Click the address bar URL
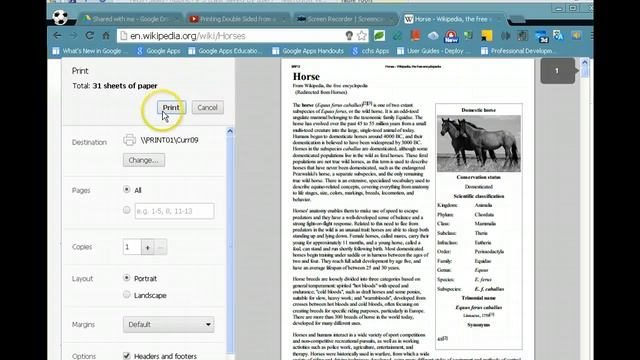This screenshot has width=640, height=360. tap(188, 36)
